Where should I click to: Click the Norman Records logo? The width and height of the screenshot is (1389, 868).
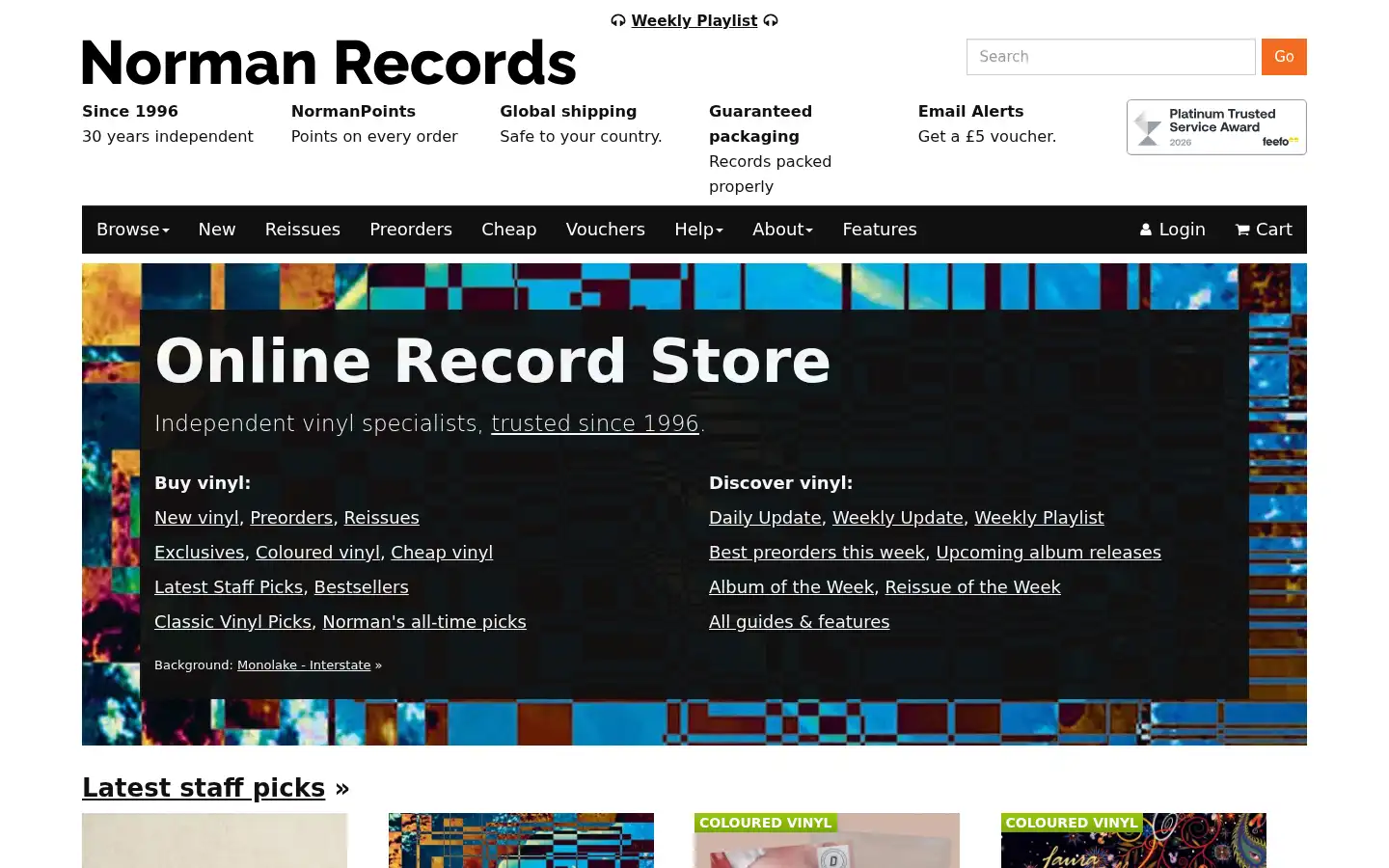tap(329, 64)
